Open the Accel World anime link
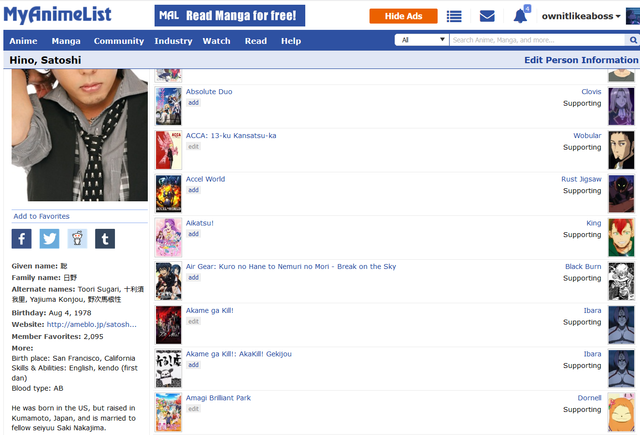 click(205, 179)
